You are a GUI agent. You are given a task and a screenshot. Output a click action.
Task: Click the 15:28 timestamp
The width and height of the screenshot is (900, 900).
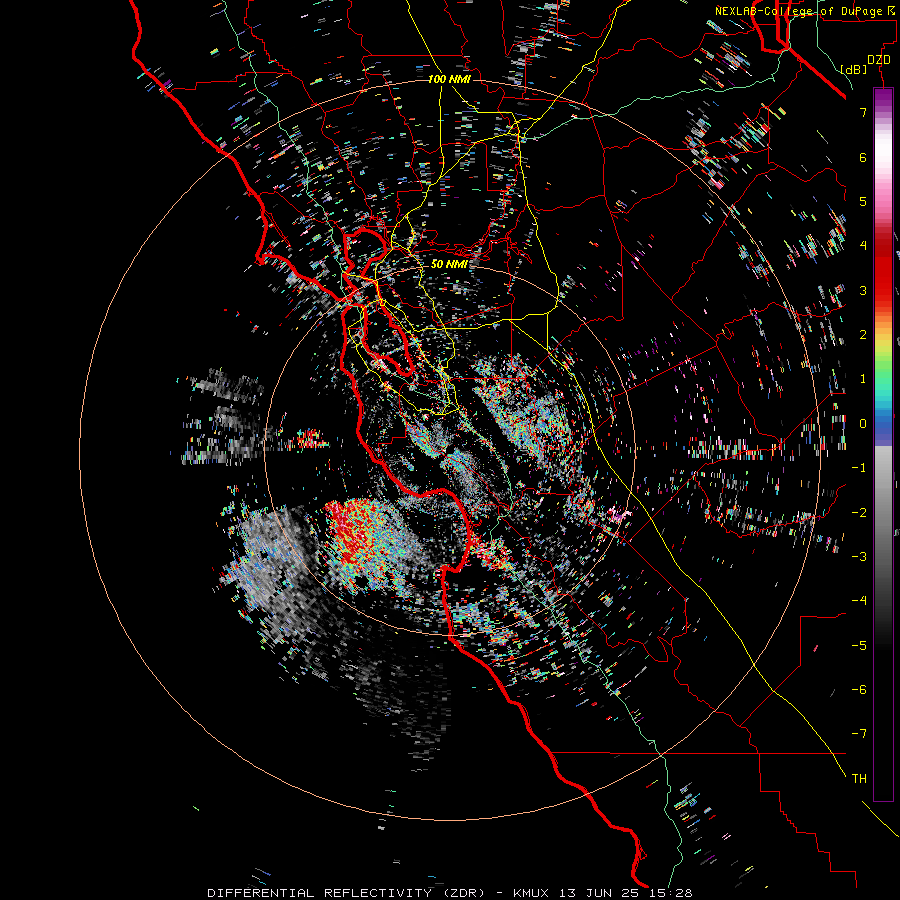[672, 893]
